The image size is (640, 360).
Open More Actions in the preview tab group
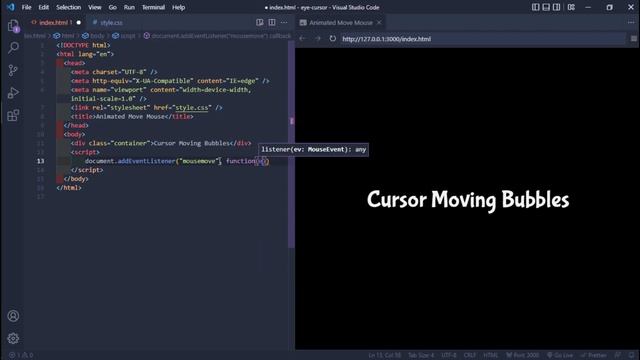click(631, 22)
